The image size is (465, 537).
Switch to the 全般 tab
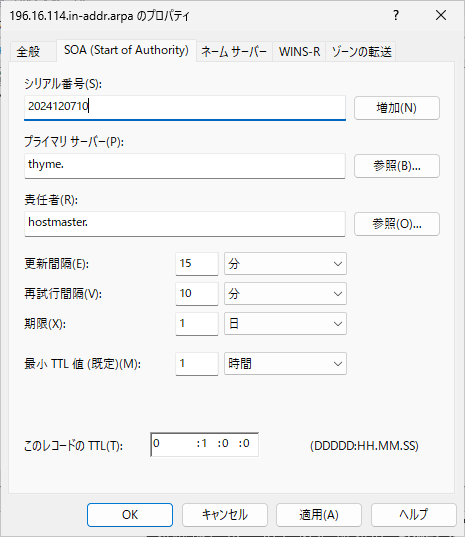tap(29, 52)
